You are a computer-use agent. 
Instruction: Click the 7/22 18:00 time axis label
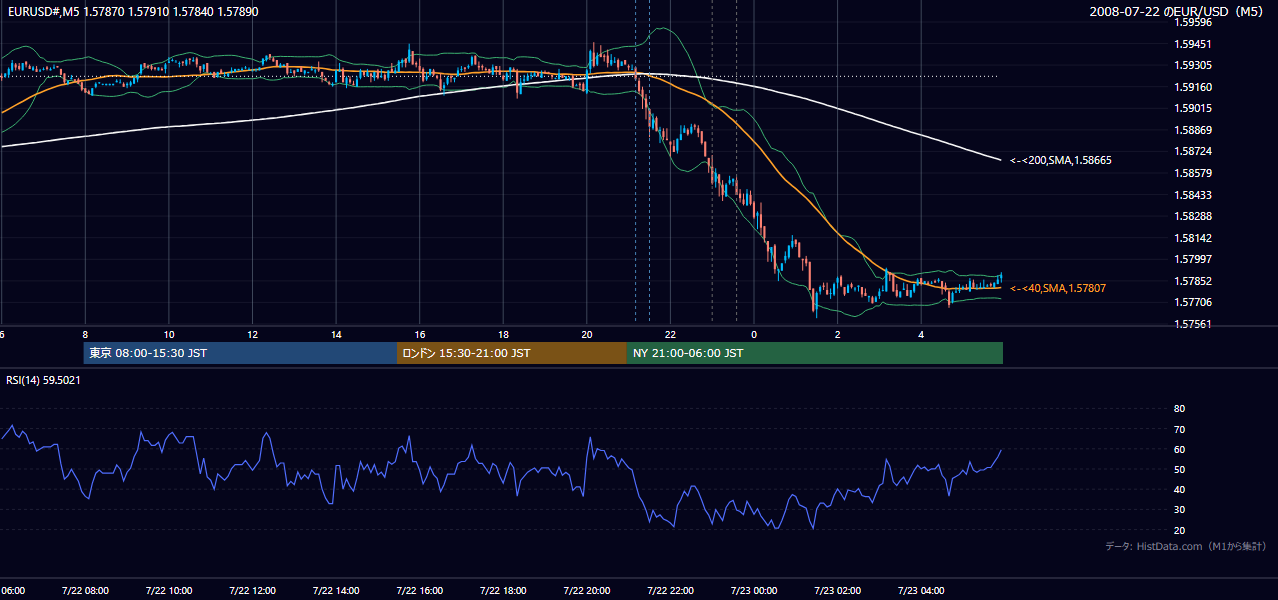coord(503,590)
